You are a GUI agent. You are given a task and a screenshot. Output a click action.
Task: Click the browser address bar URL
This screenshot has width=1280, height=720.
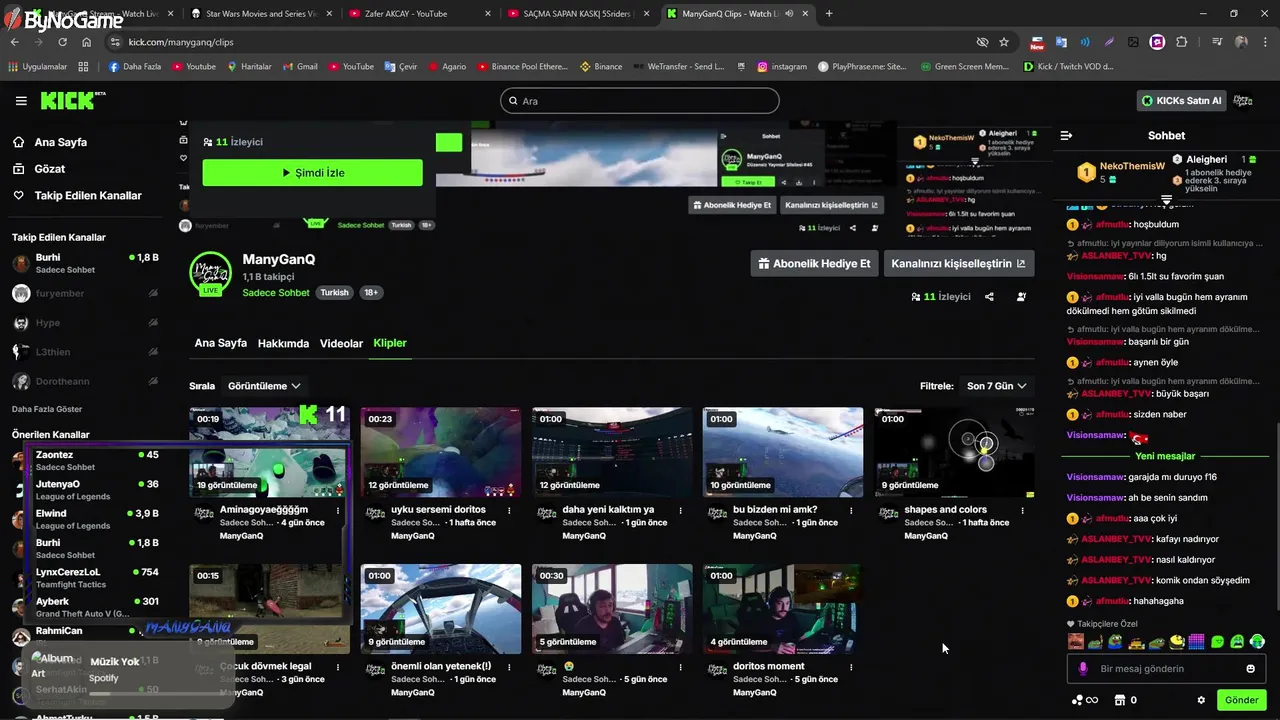coord(181,42)
